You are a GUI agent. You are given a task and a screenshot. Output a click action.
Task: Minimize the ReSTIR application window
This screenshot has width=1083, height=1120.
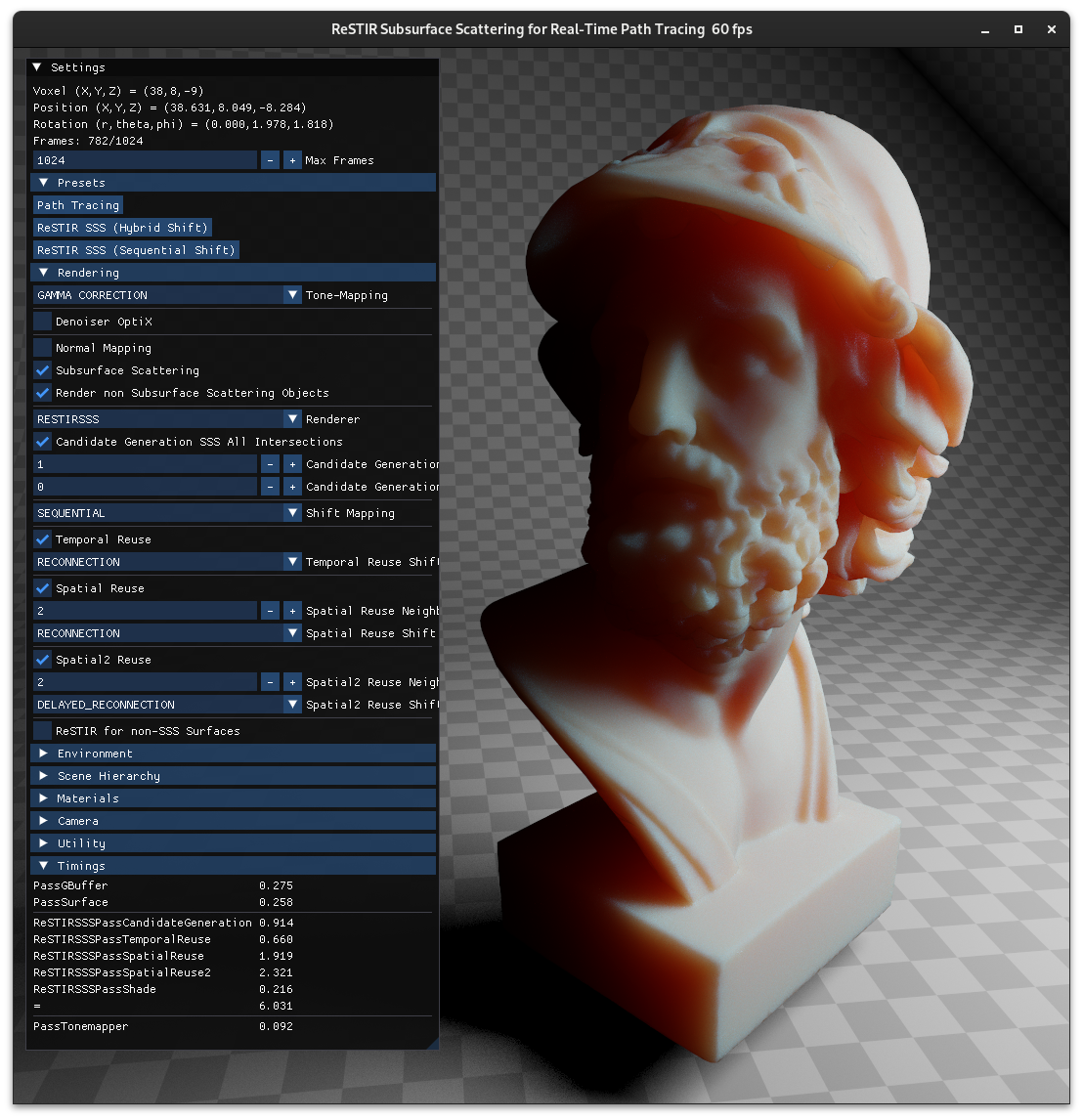985,30
